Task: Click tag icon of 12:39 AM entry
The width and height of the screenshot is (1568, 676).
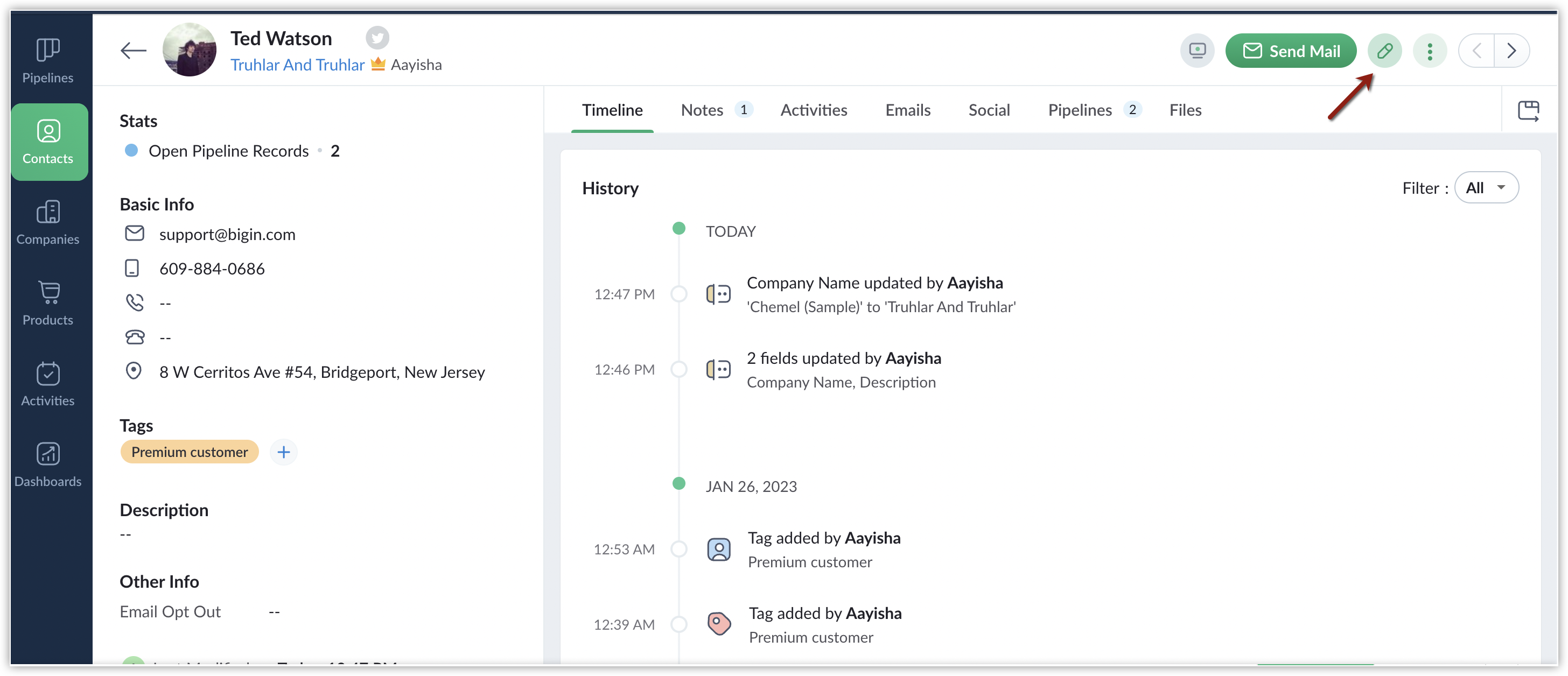Action: coord(719,624)
